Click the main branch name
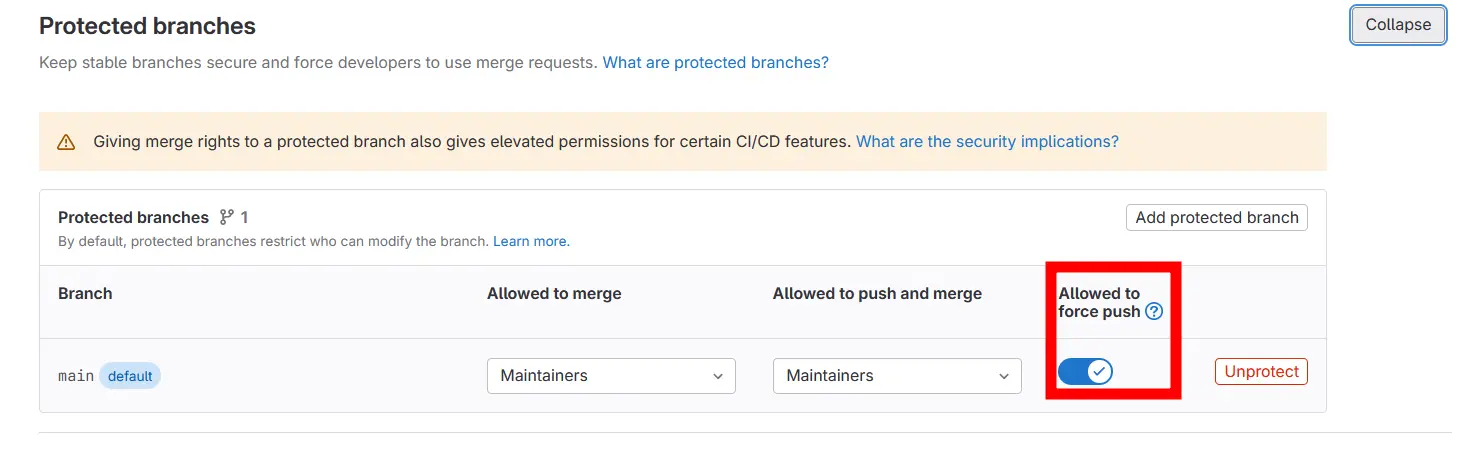This screenshot has height=449, width=1457. tap(76, 376)
